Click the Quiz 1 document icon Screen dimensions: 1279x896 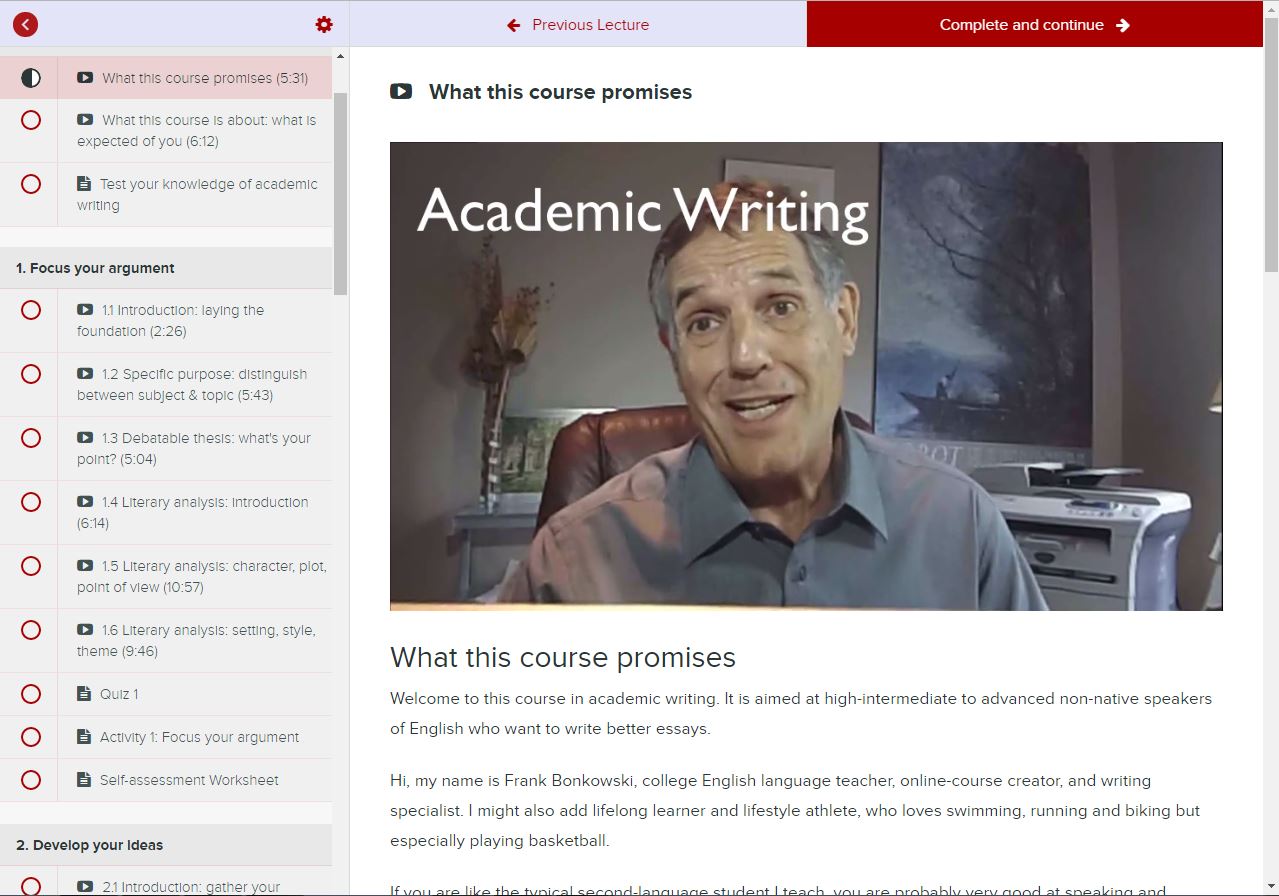click(84, 694)
